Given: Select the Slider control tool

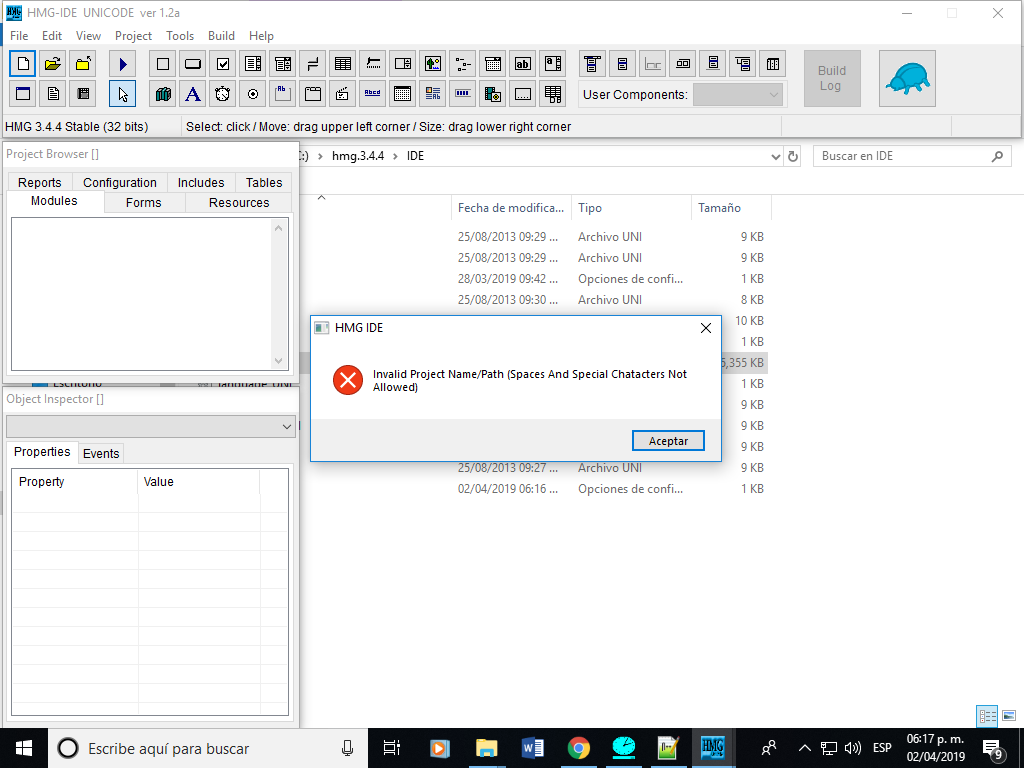Looking at the screenshot, I should tap(373, 64).
